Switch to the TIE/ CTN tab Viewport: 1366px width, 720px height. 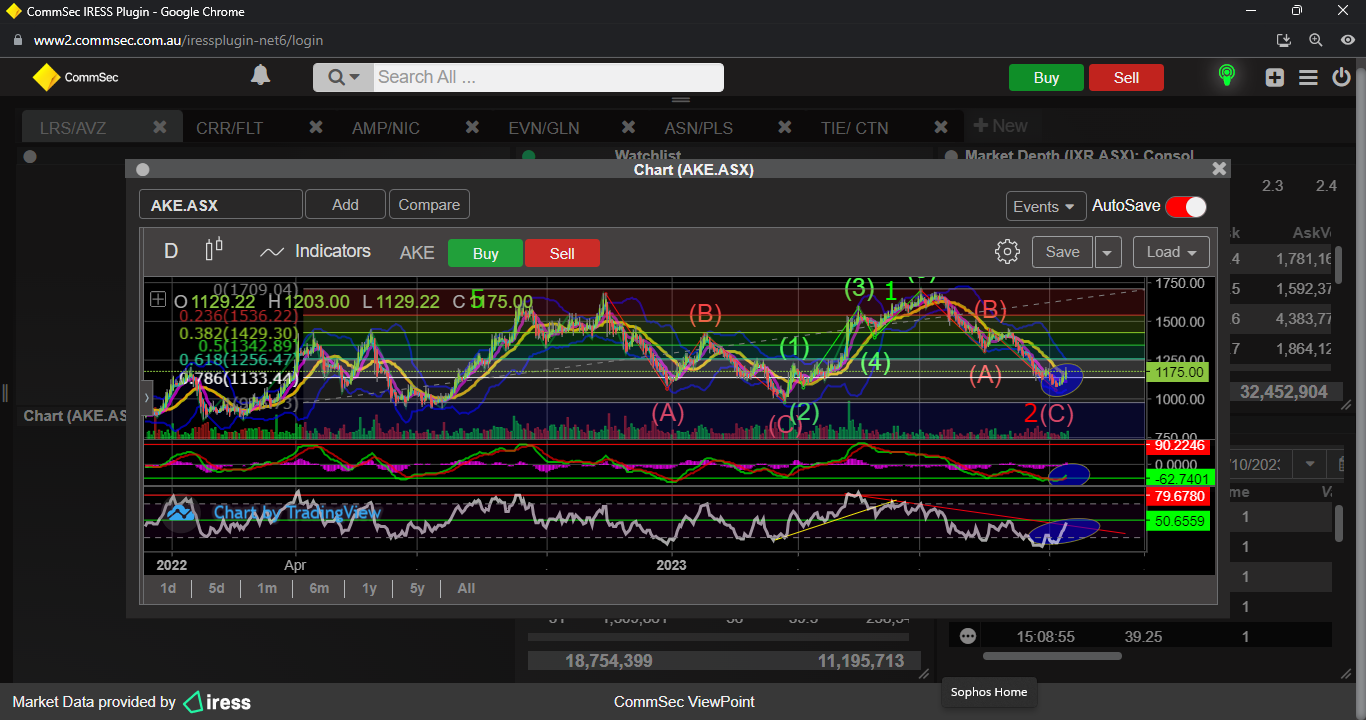coord(854,128)
